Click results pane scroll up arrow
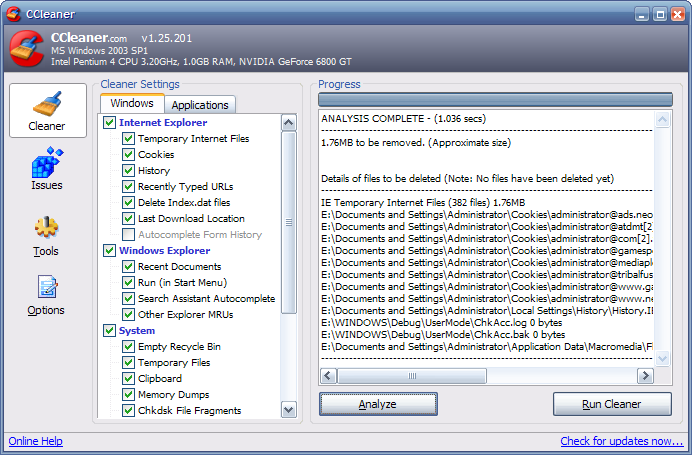 (x=662, y=119)
